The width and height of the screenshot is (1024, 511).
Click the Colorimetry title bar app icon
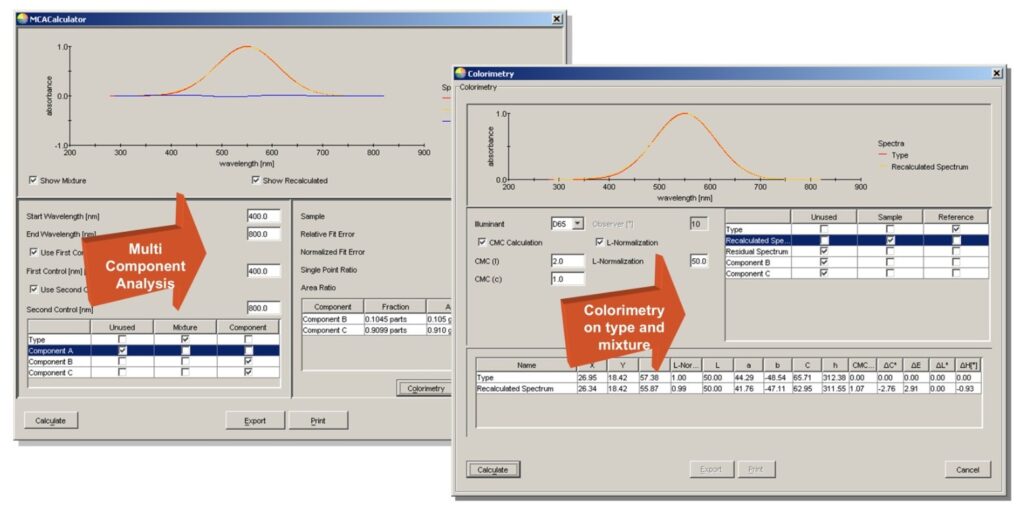coord(460,73)
